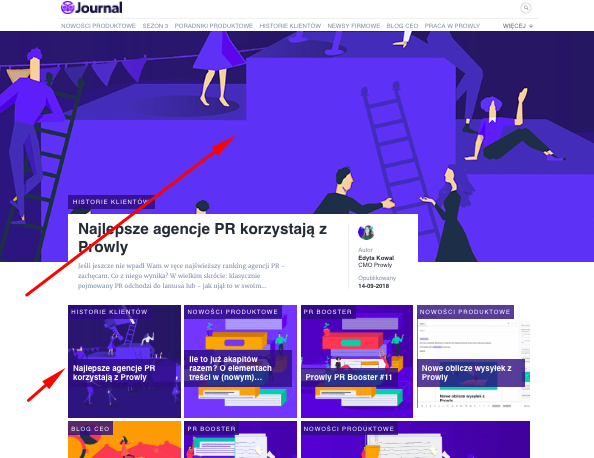Open author name Edyta Kowal
The width and height of the screenshot is (594, 458).
pos(376,258)
